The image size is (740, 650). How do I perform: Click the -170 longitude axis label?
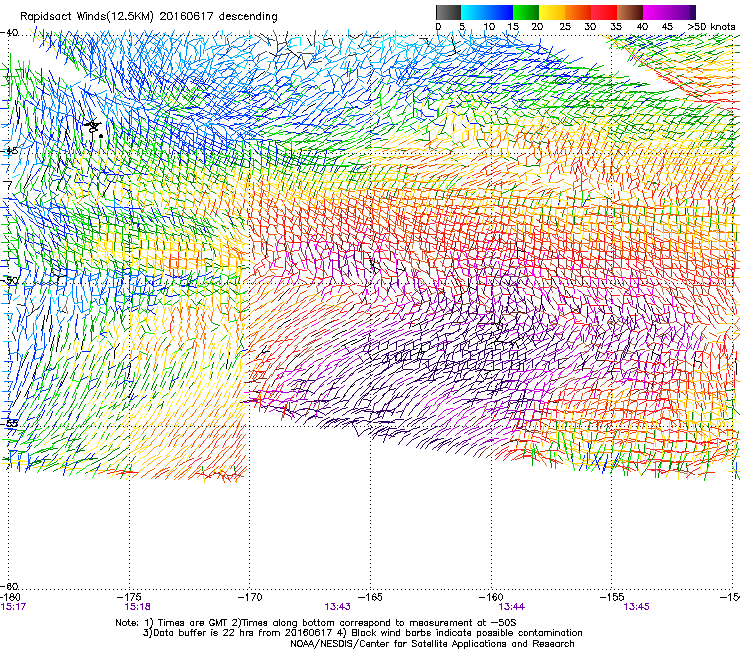coord(250,597)
